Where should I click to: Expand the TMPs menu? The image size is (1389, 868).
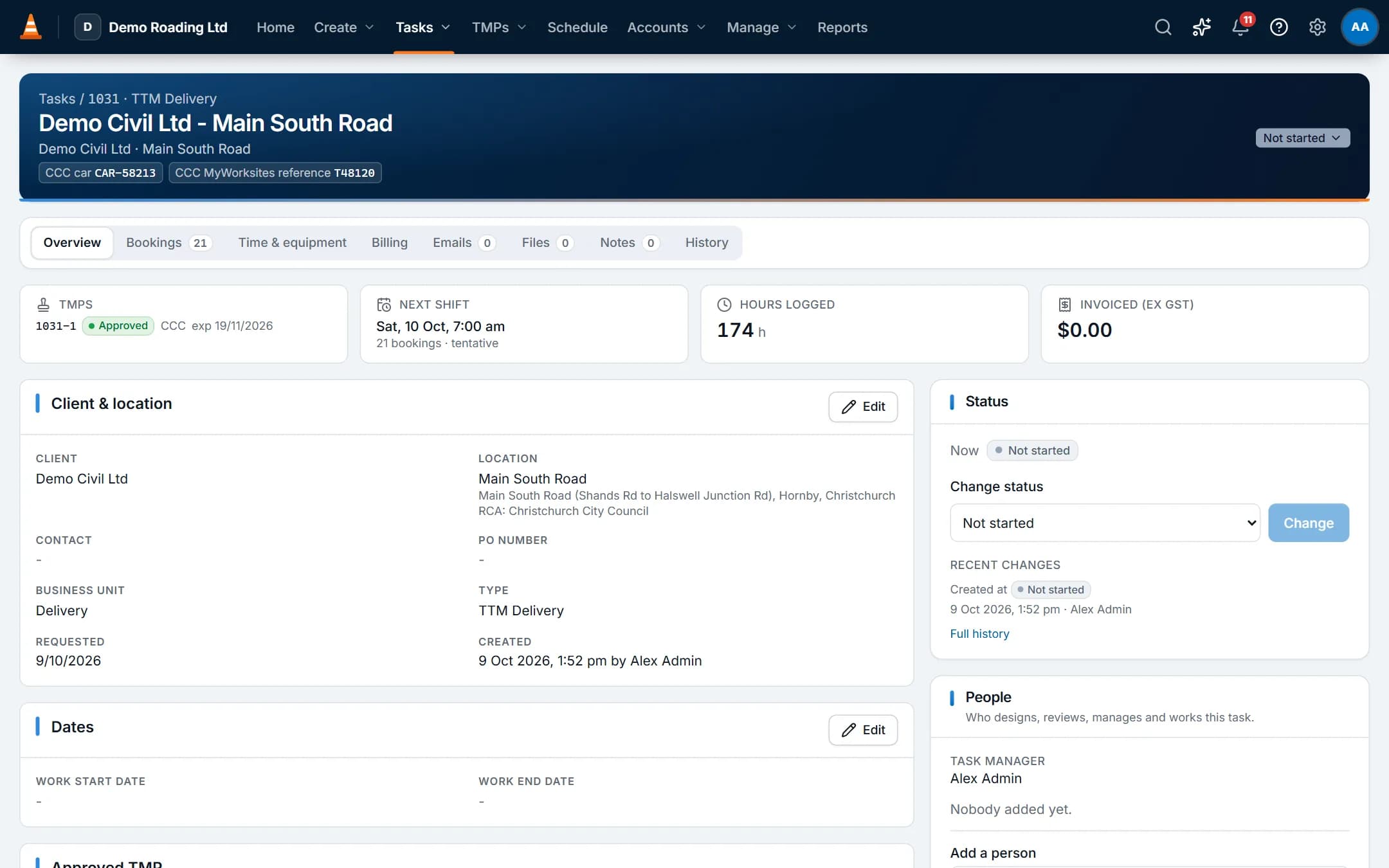[499, 27]
